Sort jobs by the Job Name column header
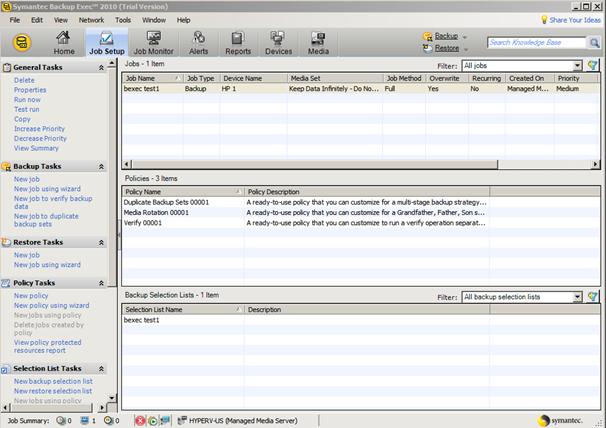The height and width of the screenshot is (428, 606). coord(153,78)
